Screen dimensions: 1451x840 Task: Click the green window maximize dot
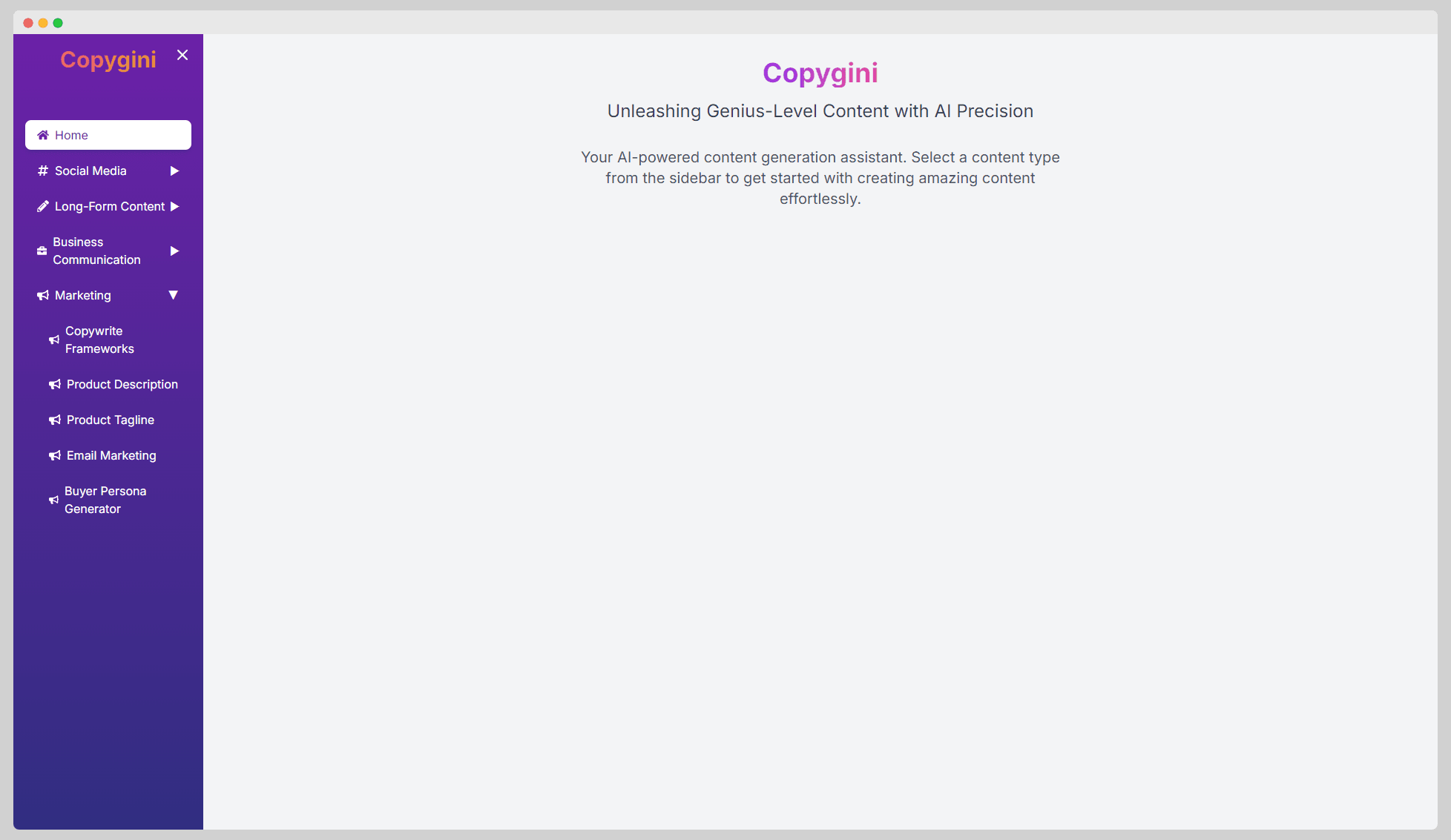click(x=58, y=23)
